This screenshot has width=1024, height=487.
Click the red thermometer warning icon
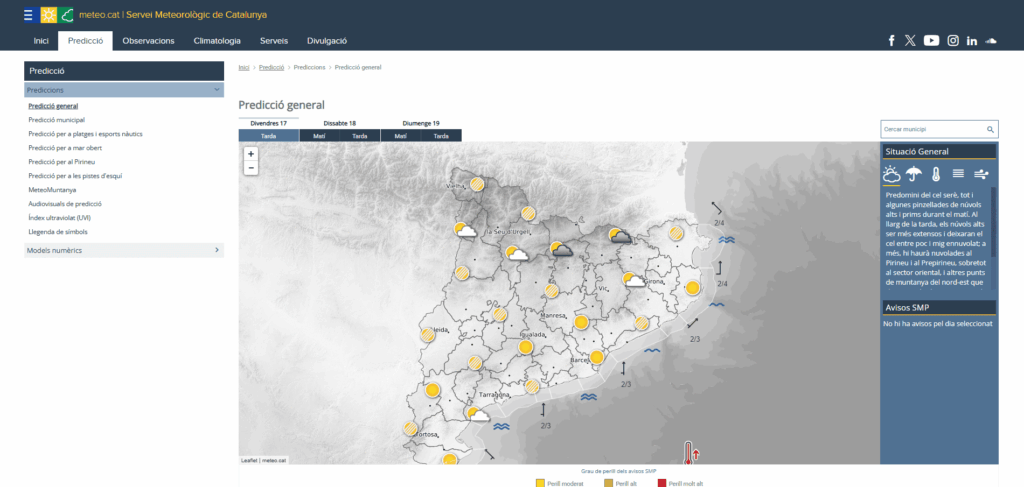(x=691, y=452)
